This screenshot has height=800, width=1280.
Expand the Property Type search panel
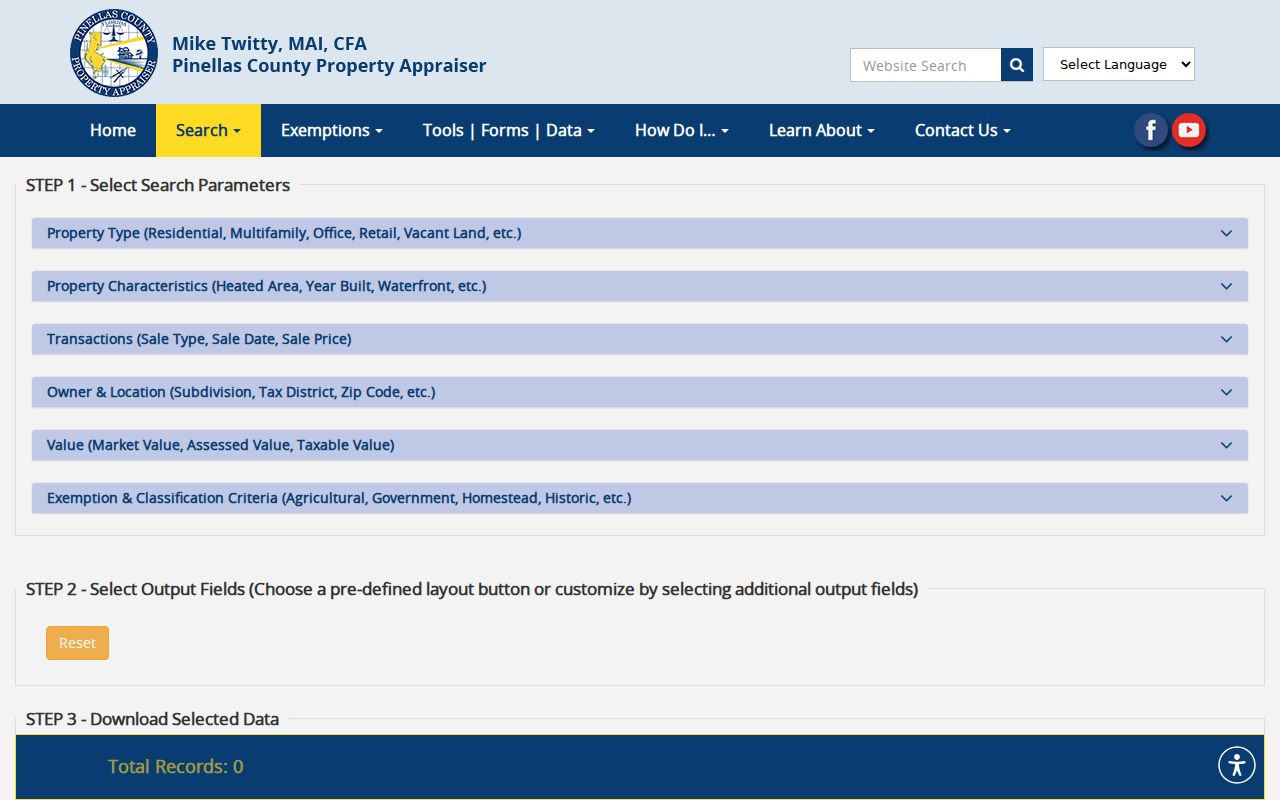click(640, 233)
